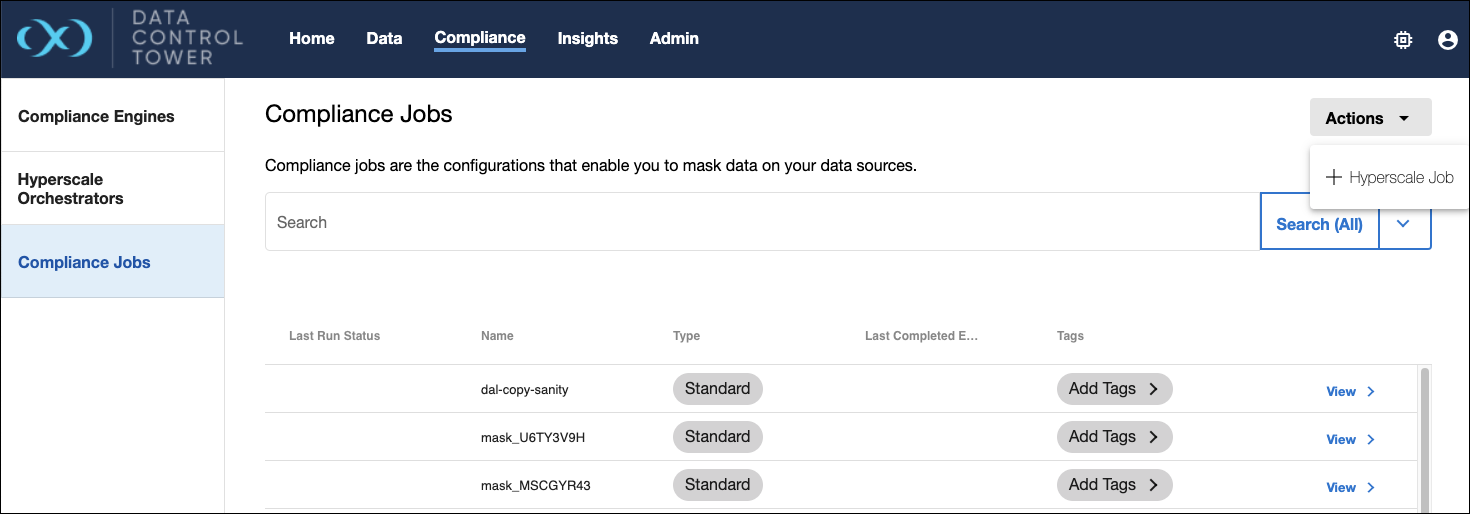The height and width of the screenshot is (514, 1470).
Task: Open the user account profile icon
Action: point(1447,40)
